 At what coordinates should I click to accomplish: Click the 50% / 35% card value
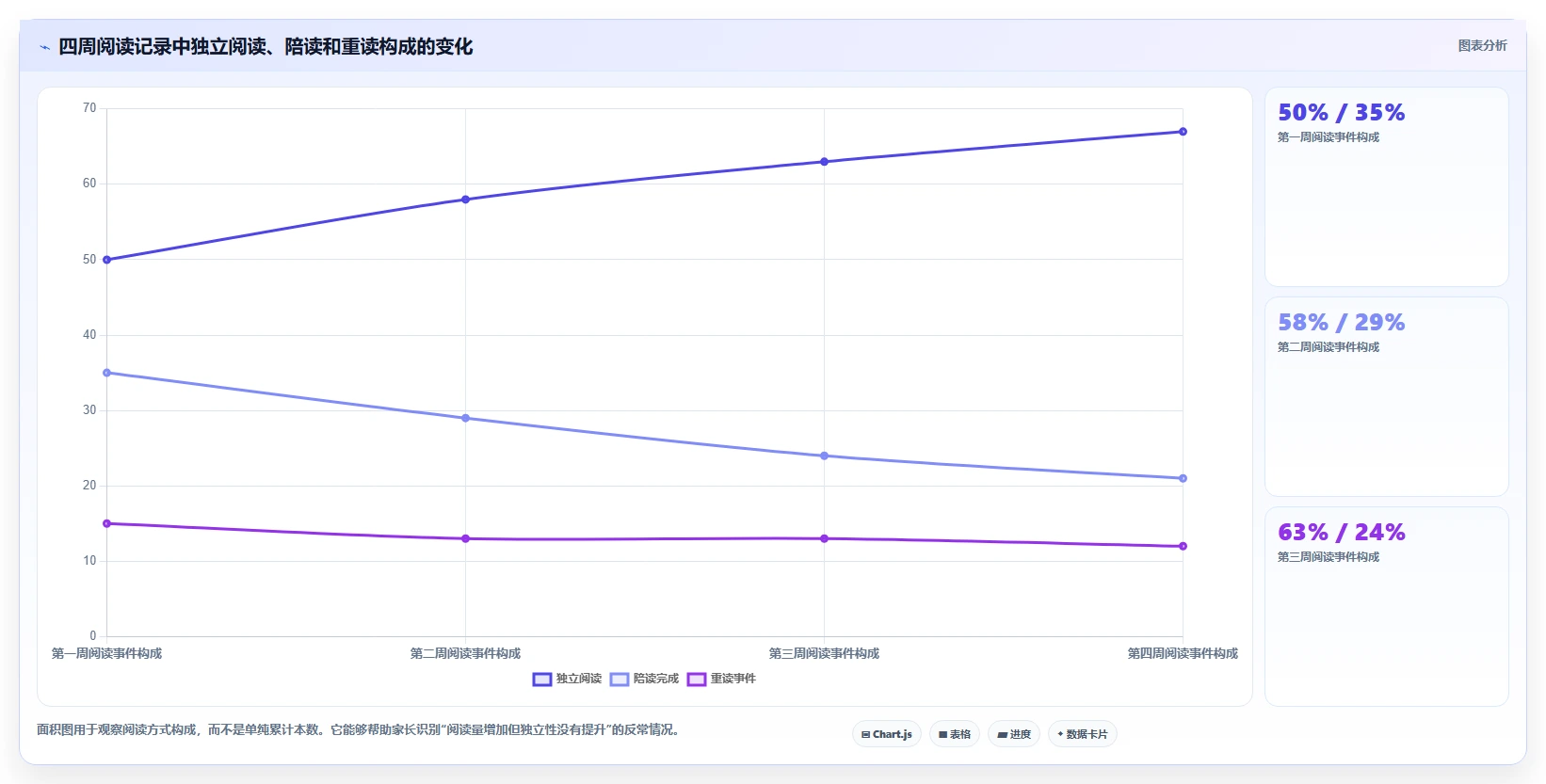[x=1341, y=113]
